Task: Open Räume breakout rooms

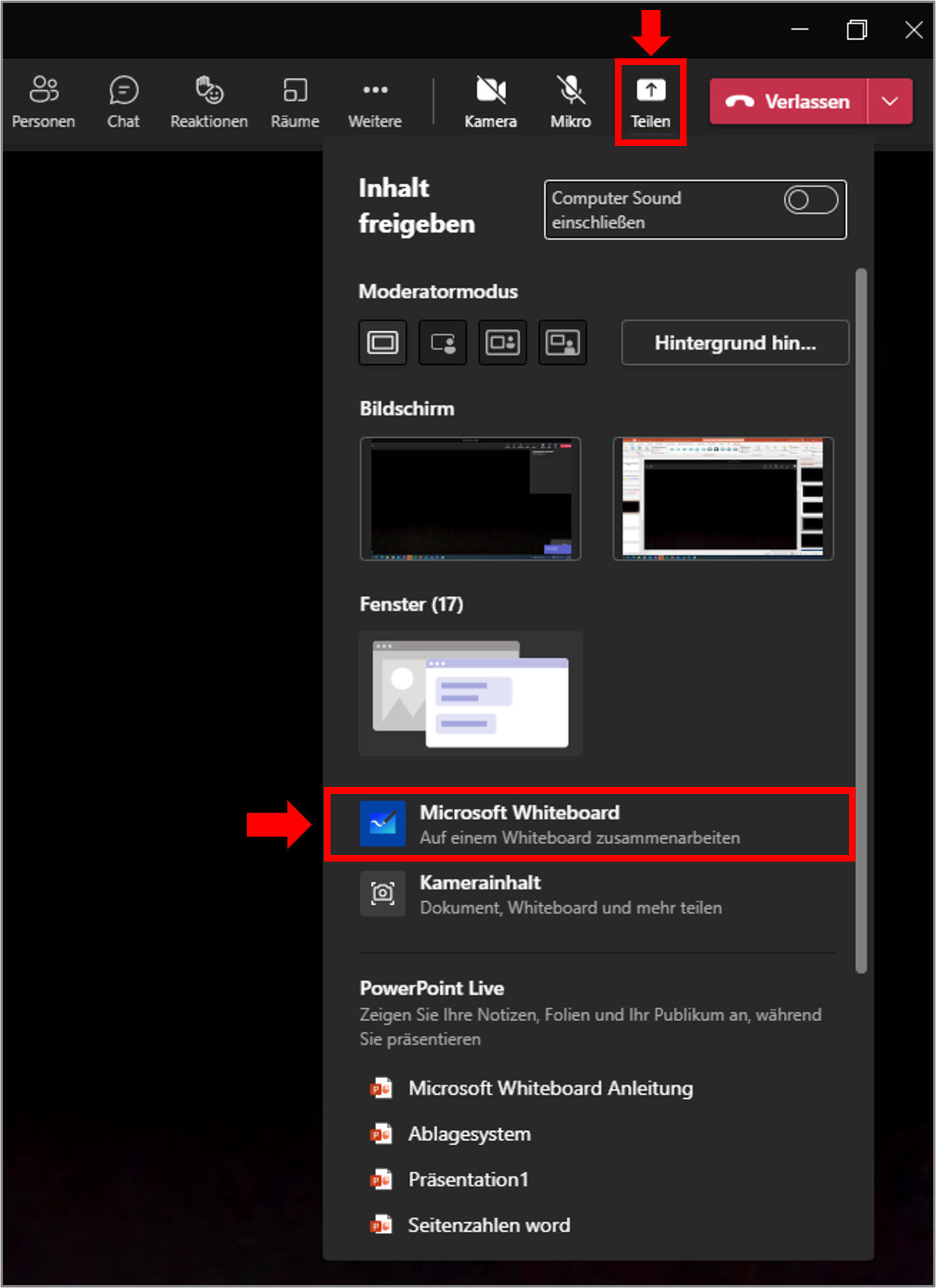Action: point(295,103)
